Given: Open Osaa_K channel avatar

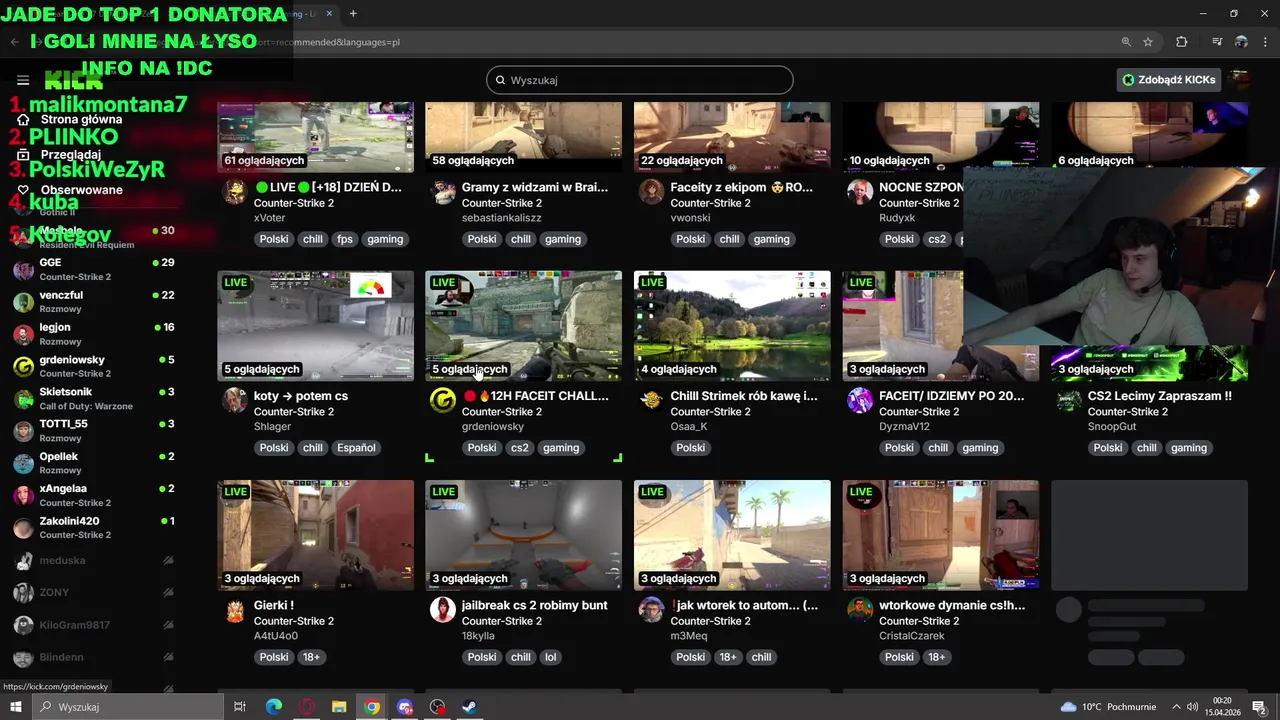Looking at the screenshot, I should (x=652, y=401).
